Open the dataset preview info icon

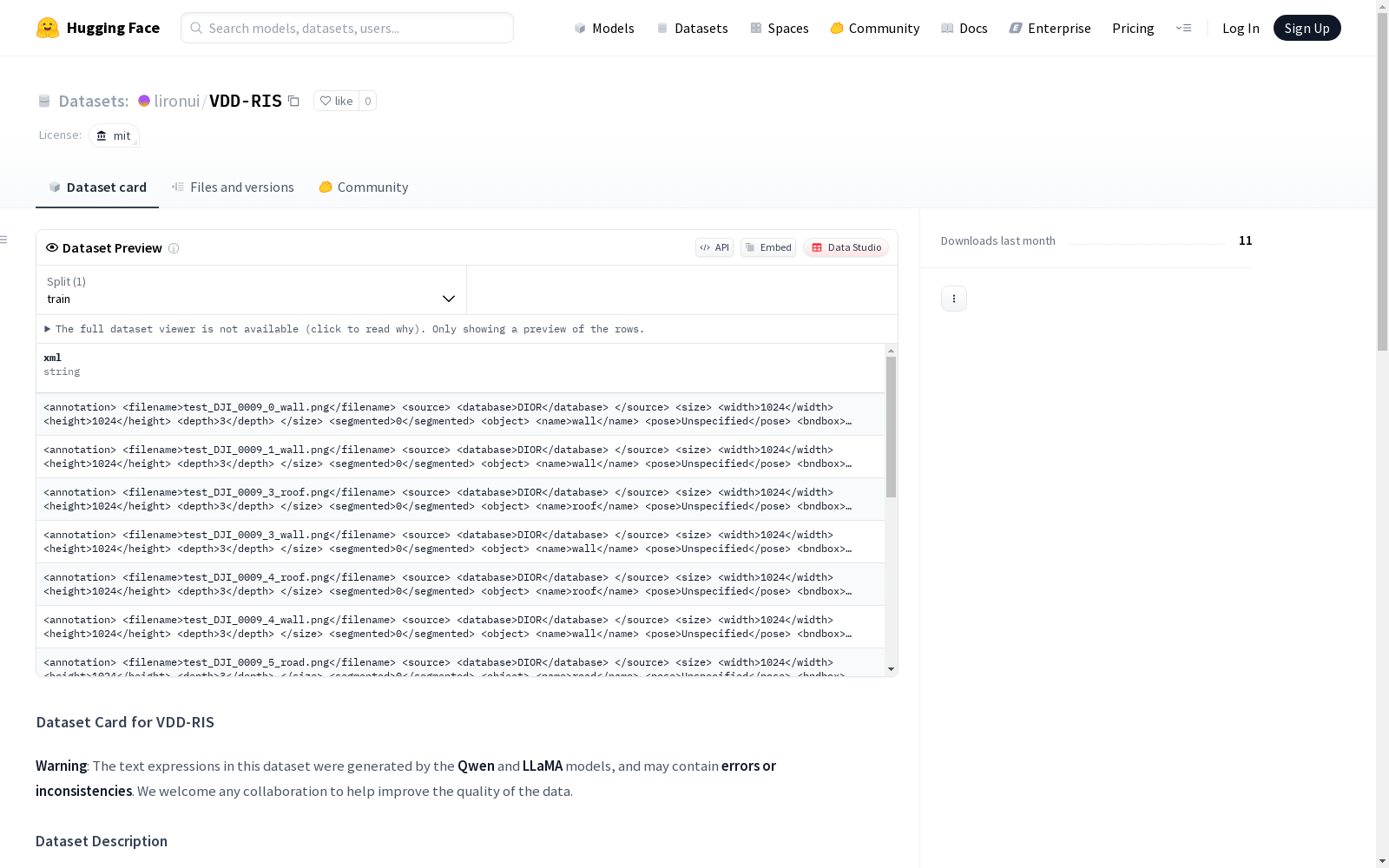174,248
